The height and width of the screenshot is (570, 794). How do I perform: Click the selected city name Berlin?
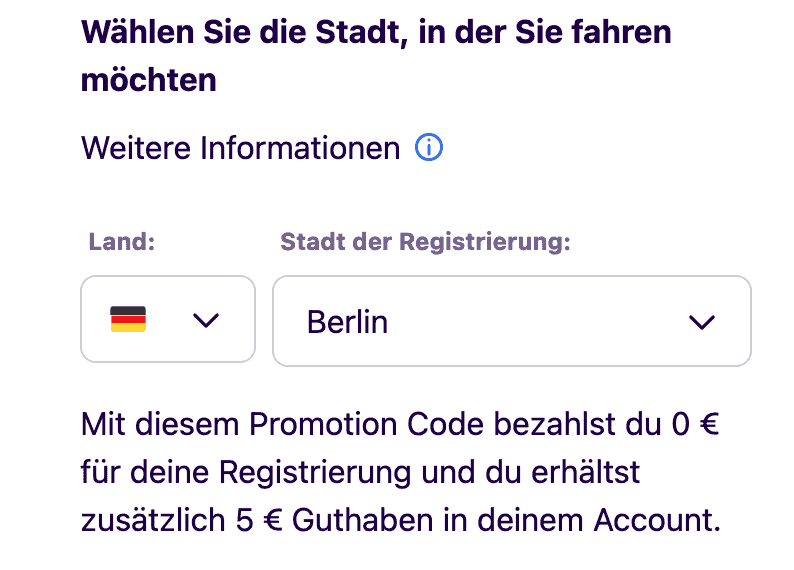347,322
